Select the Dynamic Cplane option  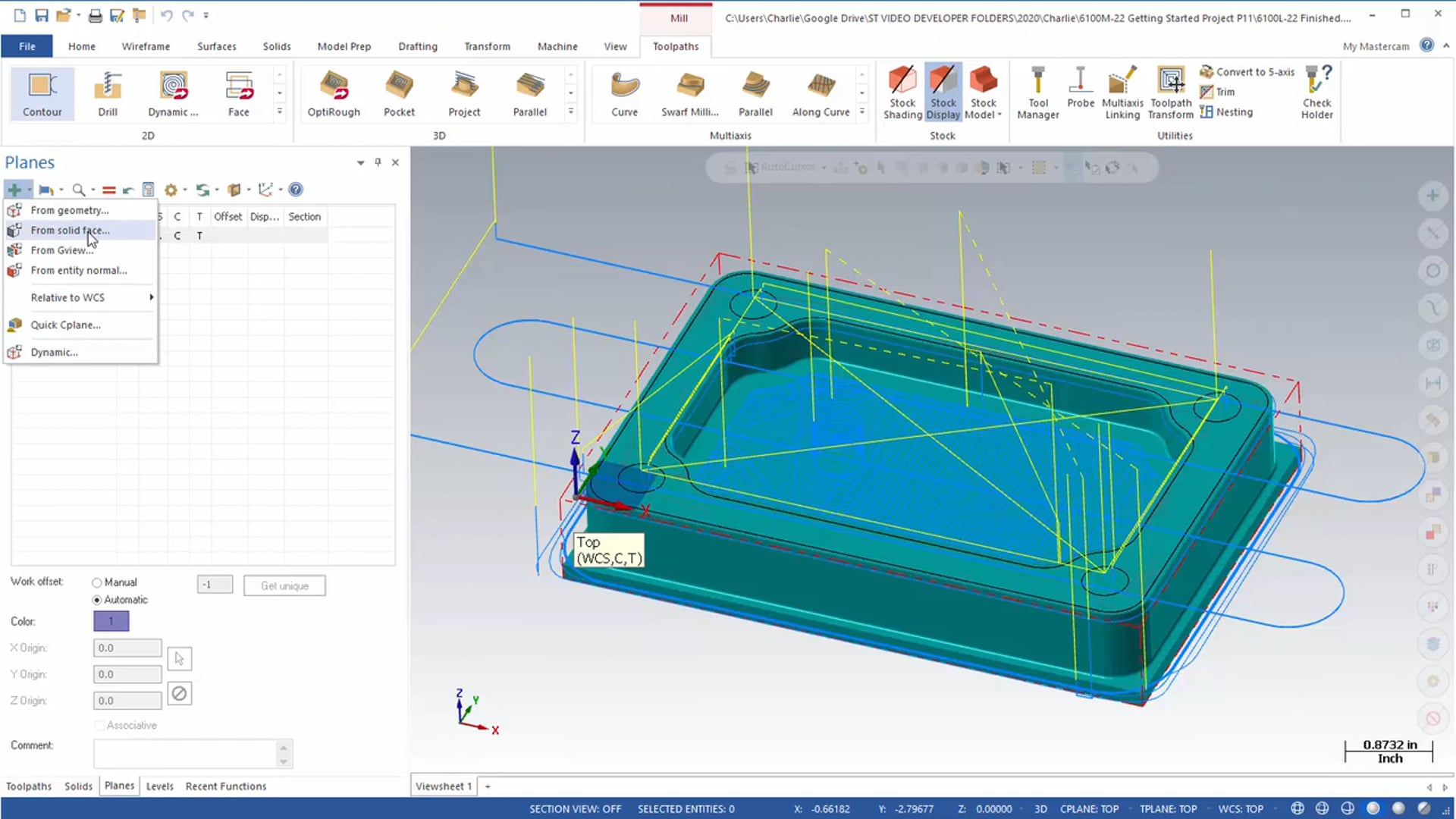[x=54, y=352]
